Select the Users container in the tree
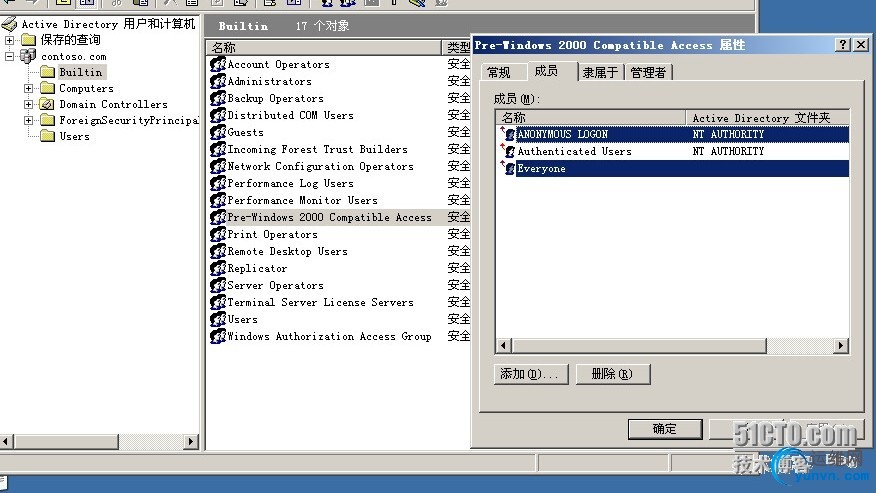This screenshot has width=876, height=493. 74,136
